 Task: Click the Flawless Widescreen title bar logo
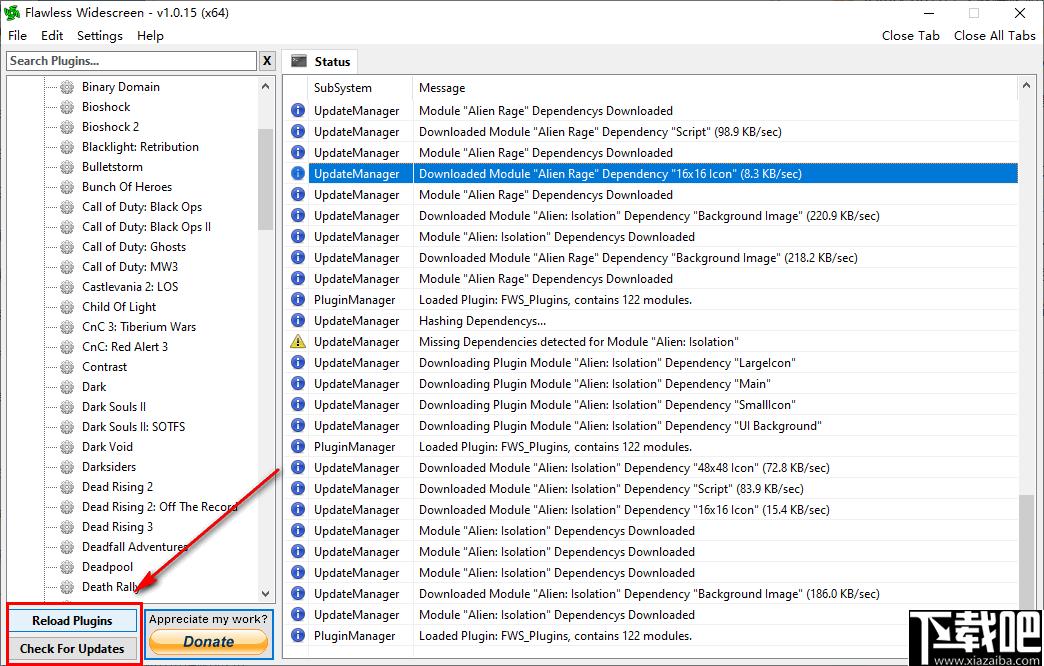pyautogui.click(x=12, y=13)
